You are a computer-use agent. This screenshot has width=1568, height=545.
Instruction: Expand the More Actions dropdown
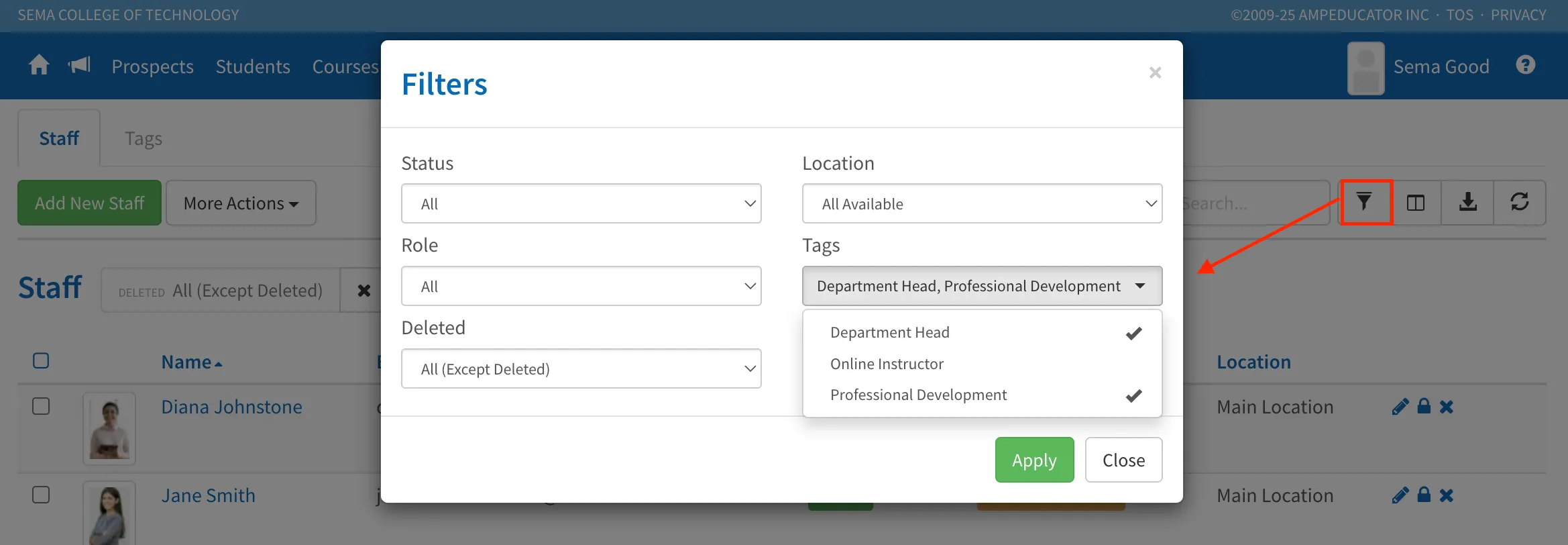pos(241,203)
